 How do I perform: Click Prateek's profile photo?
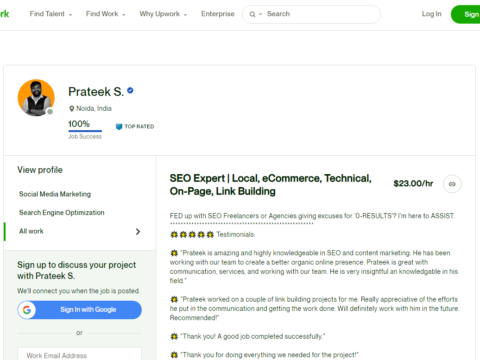36,98
